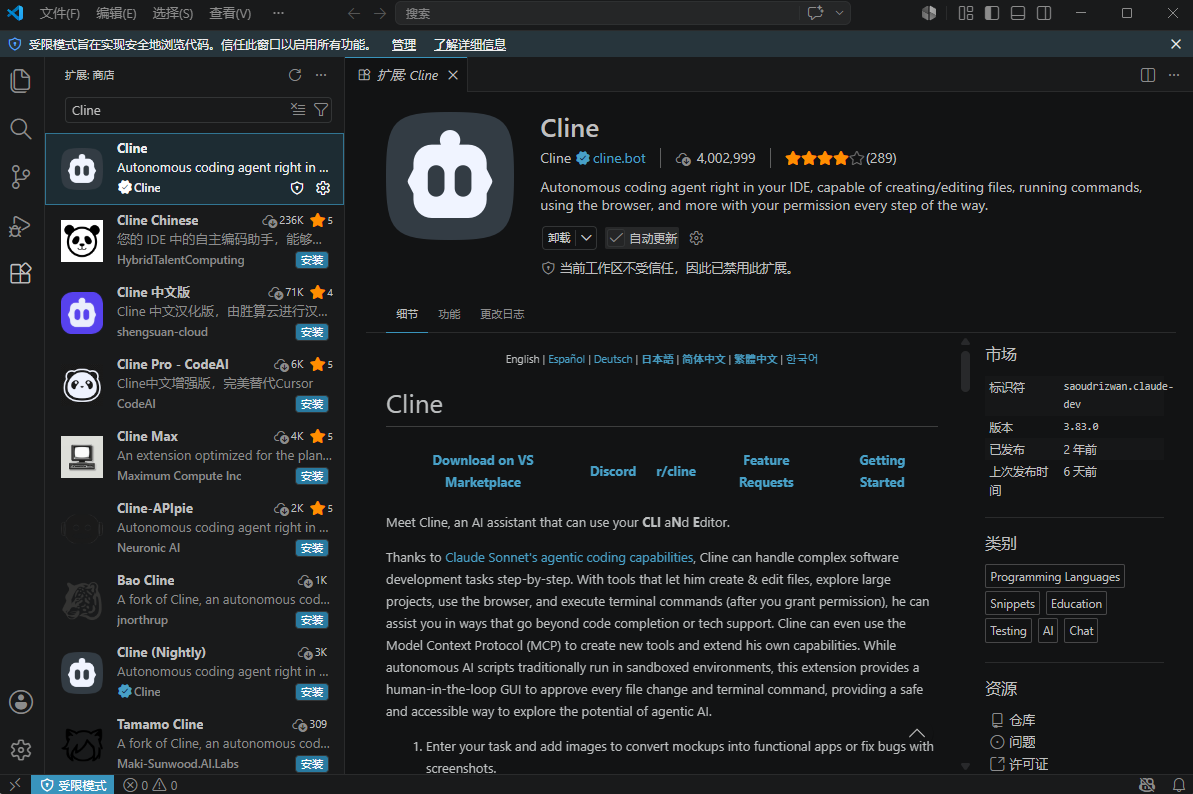
Task: Install Cline Chinese extension
Action: [312, 260]
